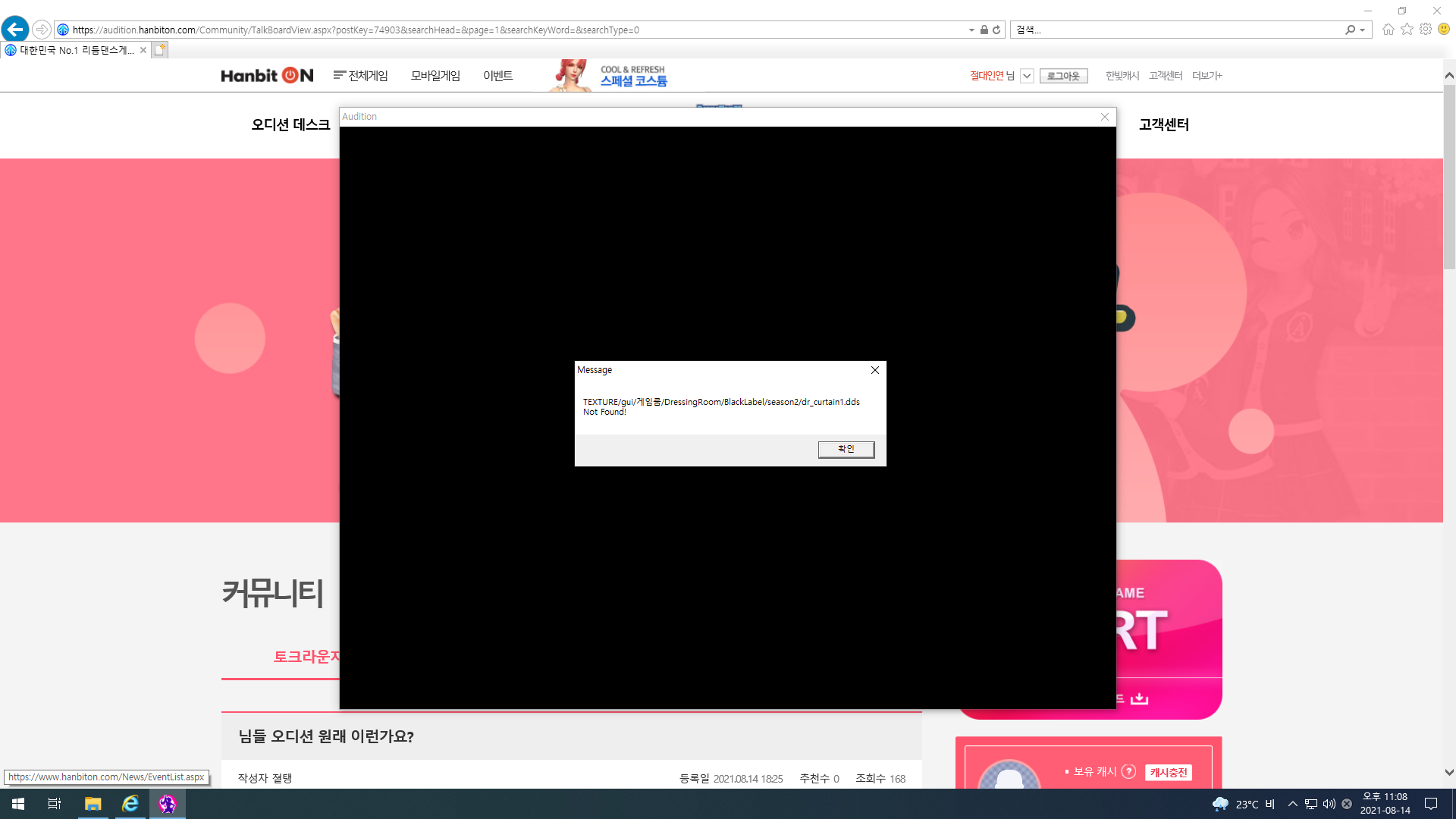Open the 이벤트 menu
Viewport: 1456px width, 819px height.
(498, 75)
